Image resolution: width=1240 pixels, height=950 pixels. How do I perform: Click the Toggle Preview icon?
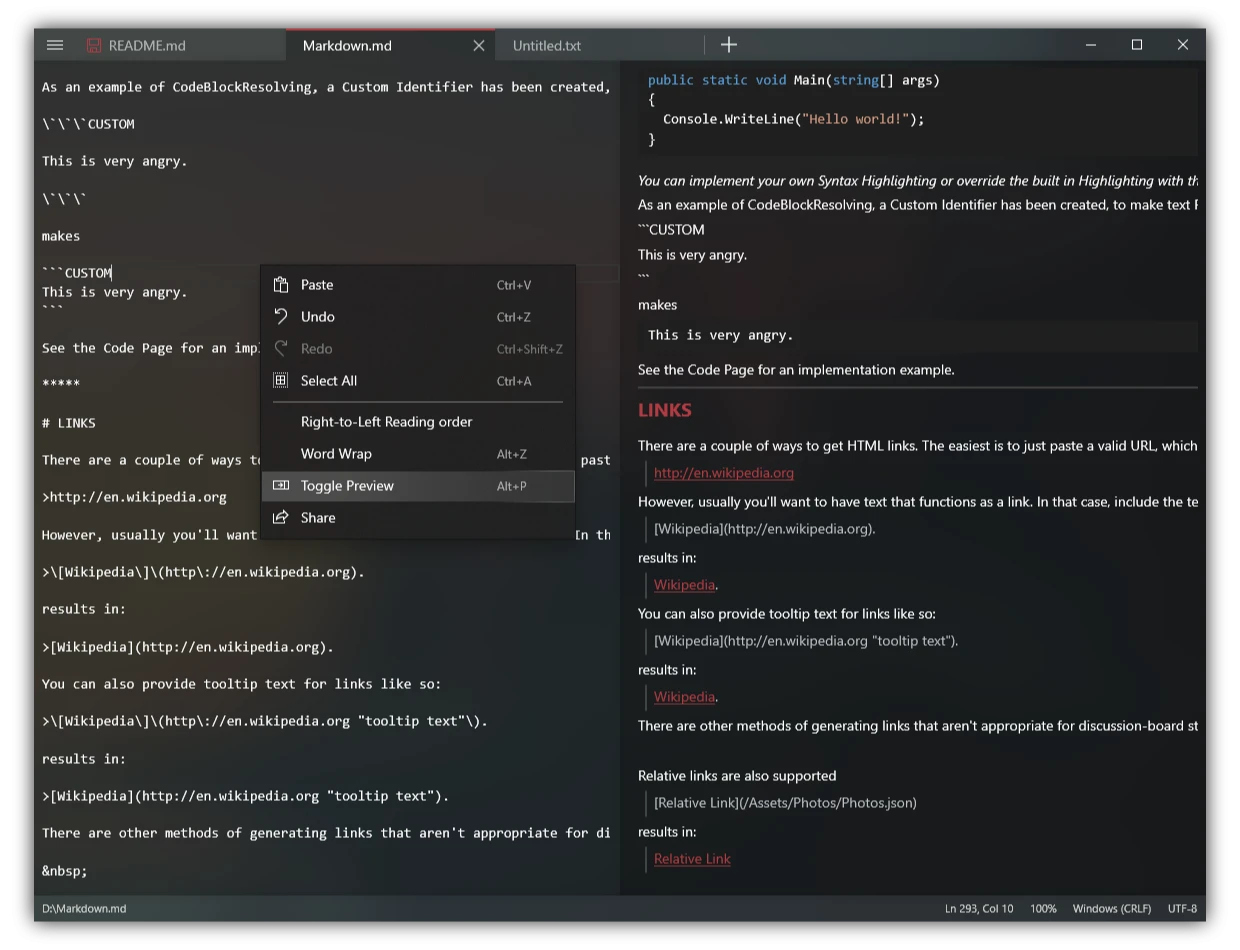coord(281,486)
